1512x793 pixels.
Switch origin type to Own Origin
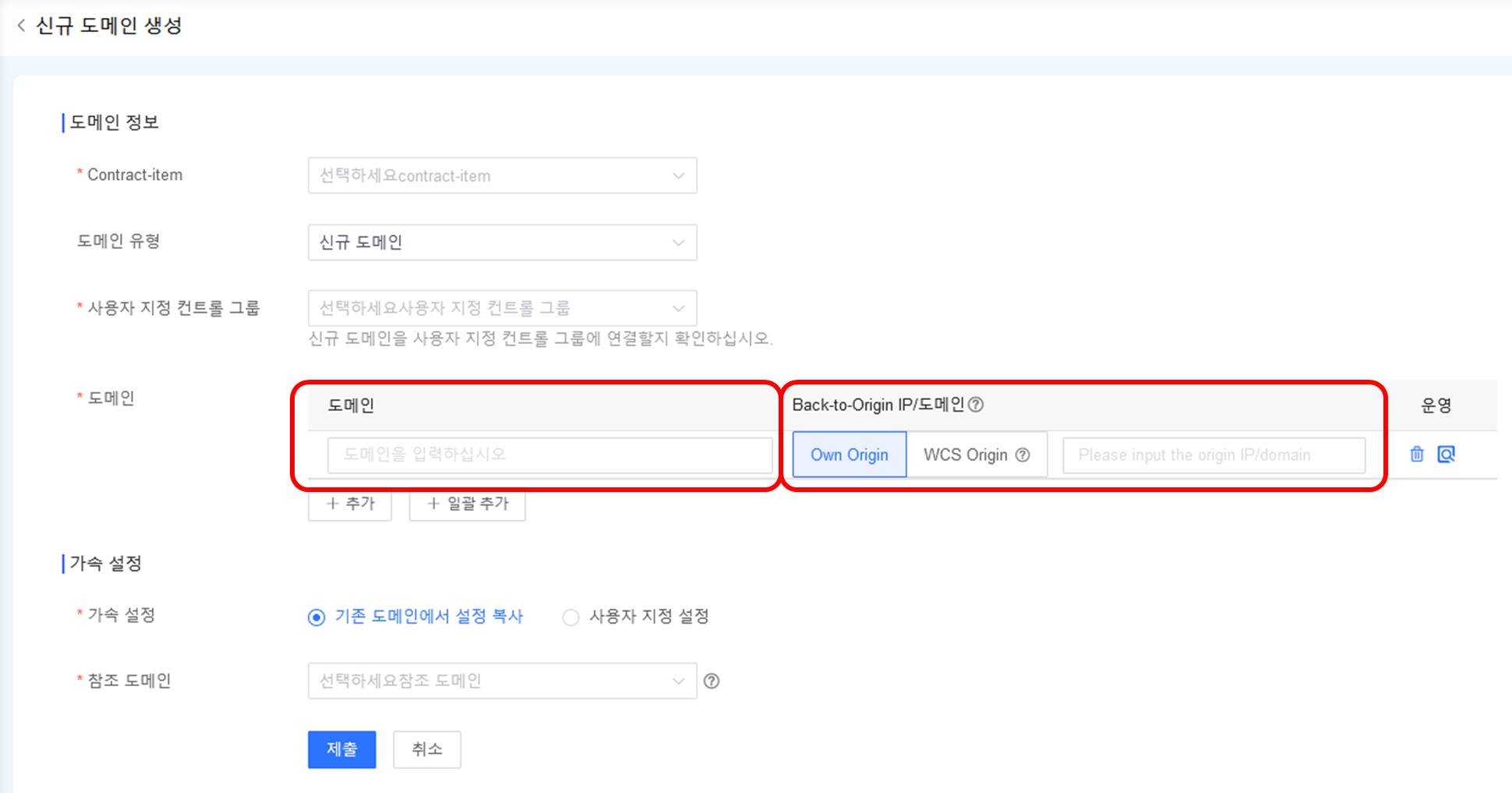(x=849, y=455)
